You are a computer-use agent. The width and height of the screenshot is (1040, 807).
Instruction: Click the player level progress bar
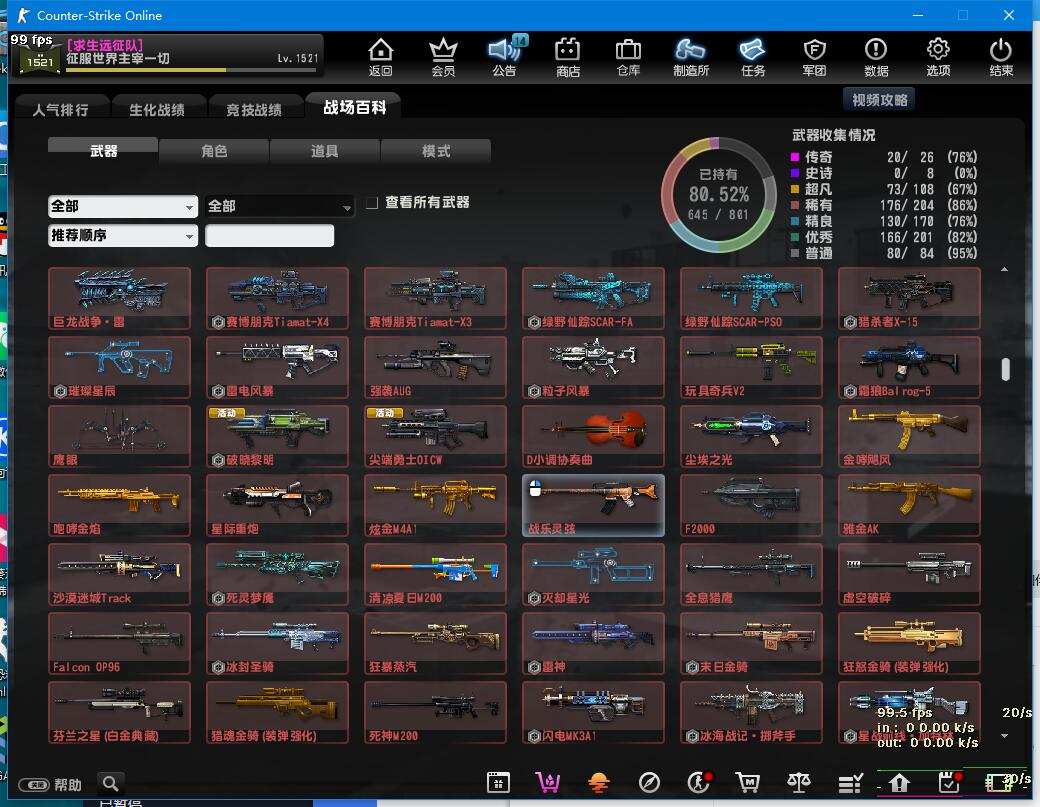click(x=192, y=69)
